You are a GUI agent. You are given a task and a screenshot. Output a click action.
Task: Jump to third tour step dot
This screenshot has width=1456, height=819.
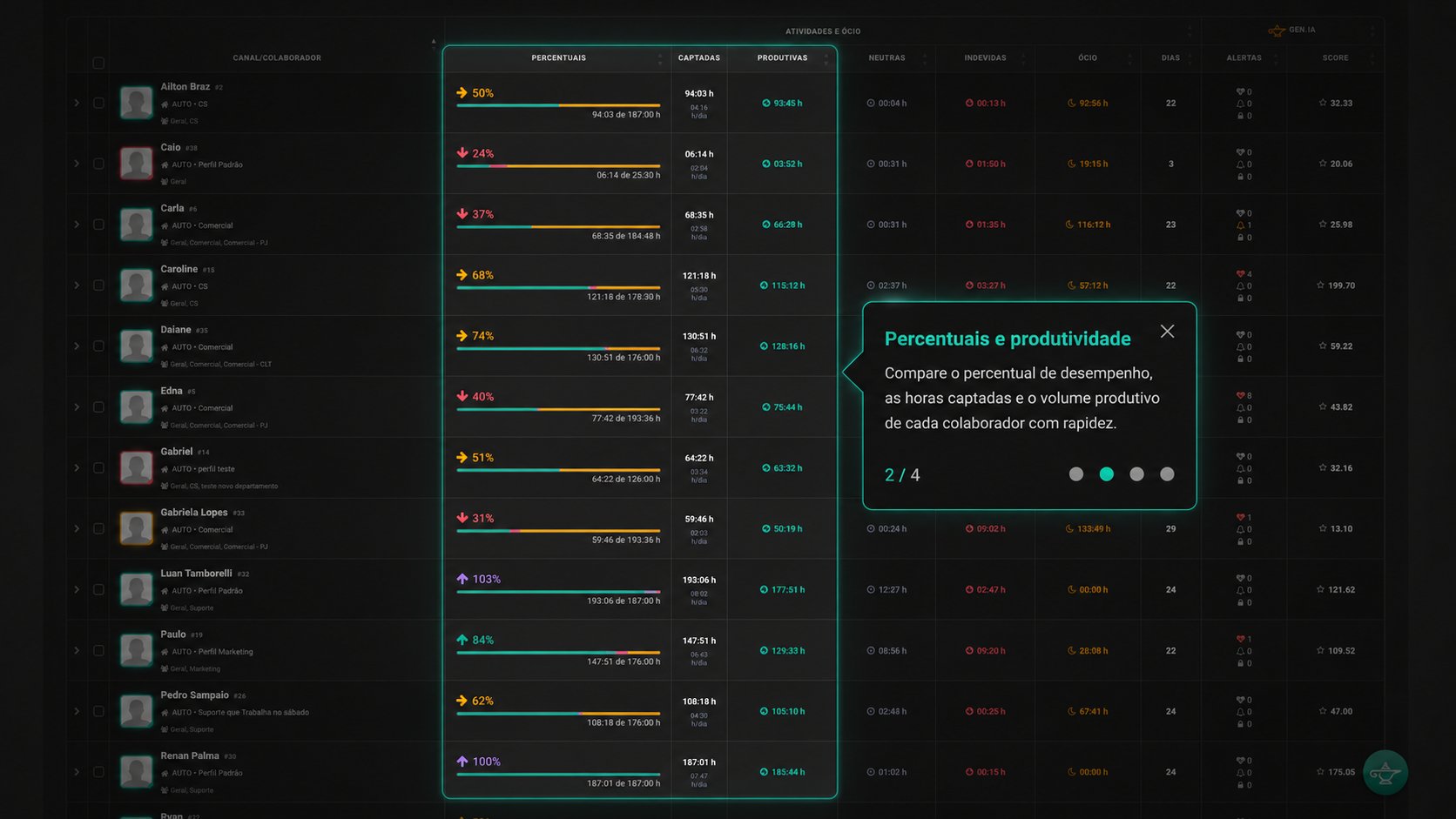pos(1136,474)
